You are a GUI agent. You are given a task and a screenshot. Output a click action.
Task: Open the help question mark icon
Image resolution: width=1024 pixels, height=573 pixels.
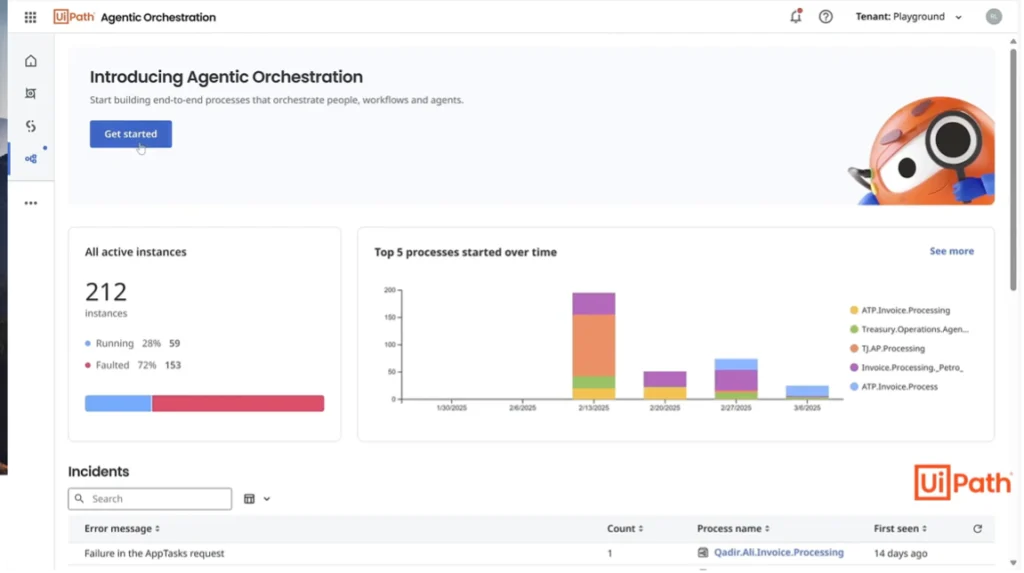pyautogui.click(x=825, y=16)
